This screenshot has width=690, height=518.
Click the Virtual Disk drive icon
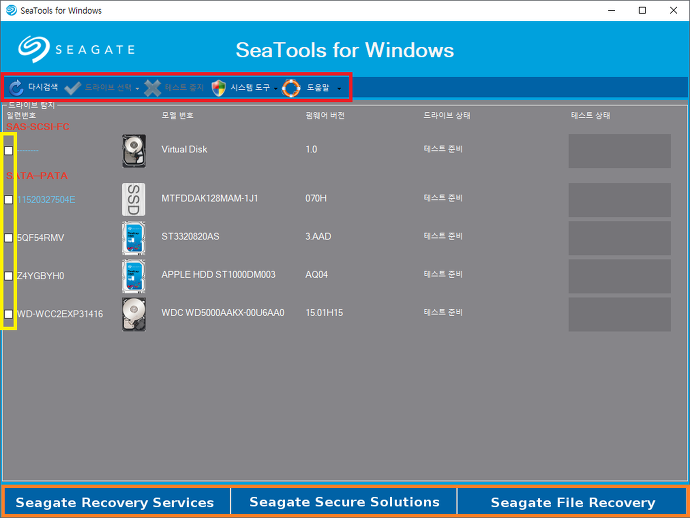pos(134,151)
